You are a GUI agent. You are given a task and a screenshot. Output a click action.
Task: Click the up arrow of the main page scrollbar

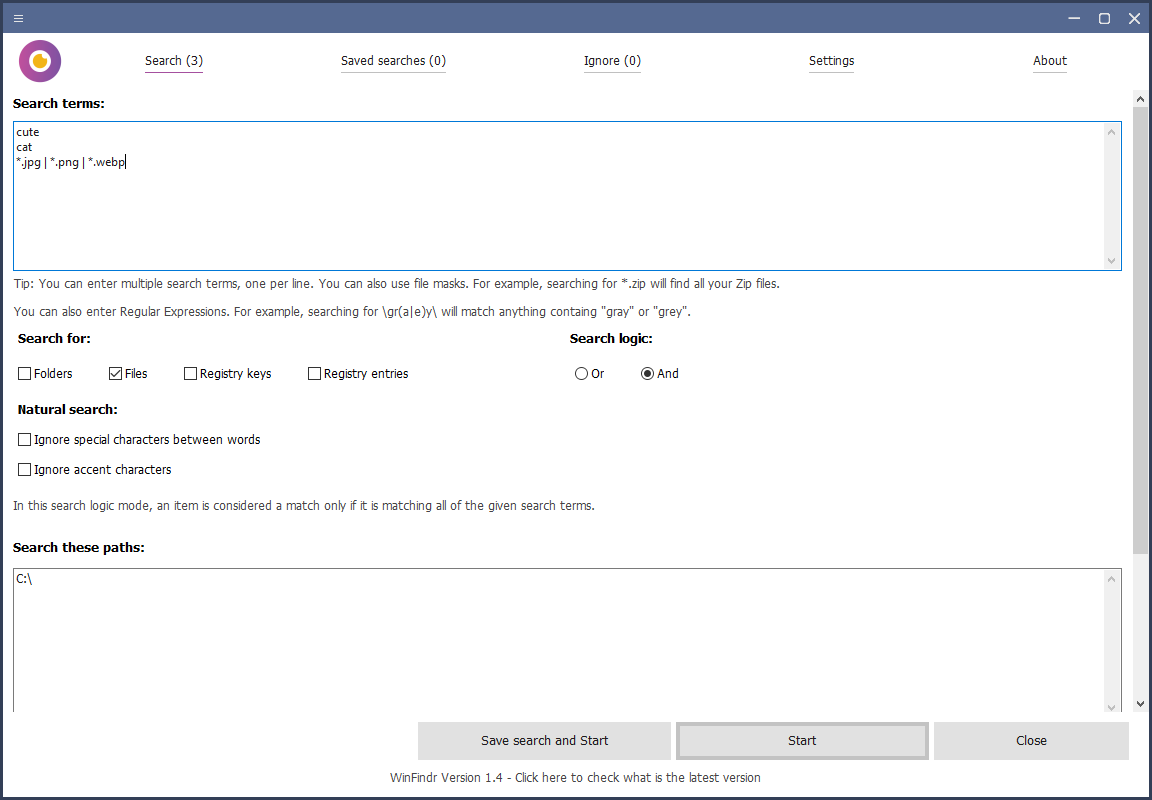click(1140, 98)
